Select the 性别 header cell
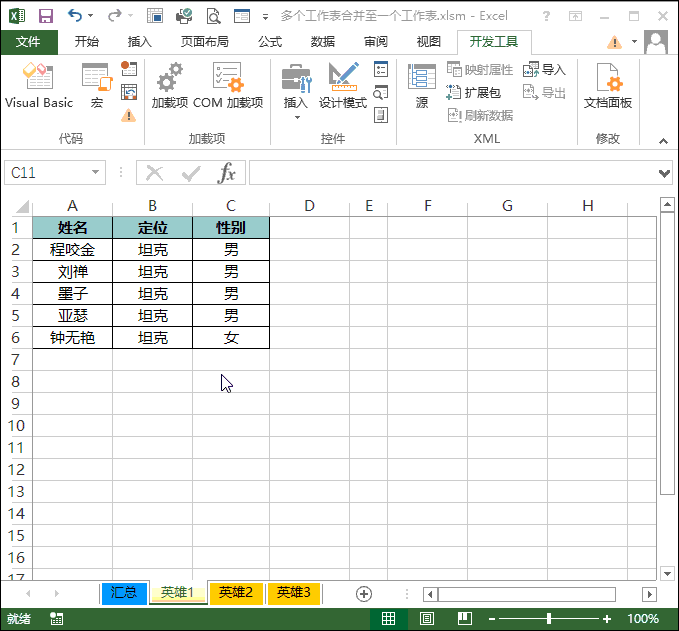 tap(231, 227)
